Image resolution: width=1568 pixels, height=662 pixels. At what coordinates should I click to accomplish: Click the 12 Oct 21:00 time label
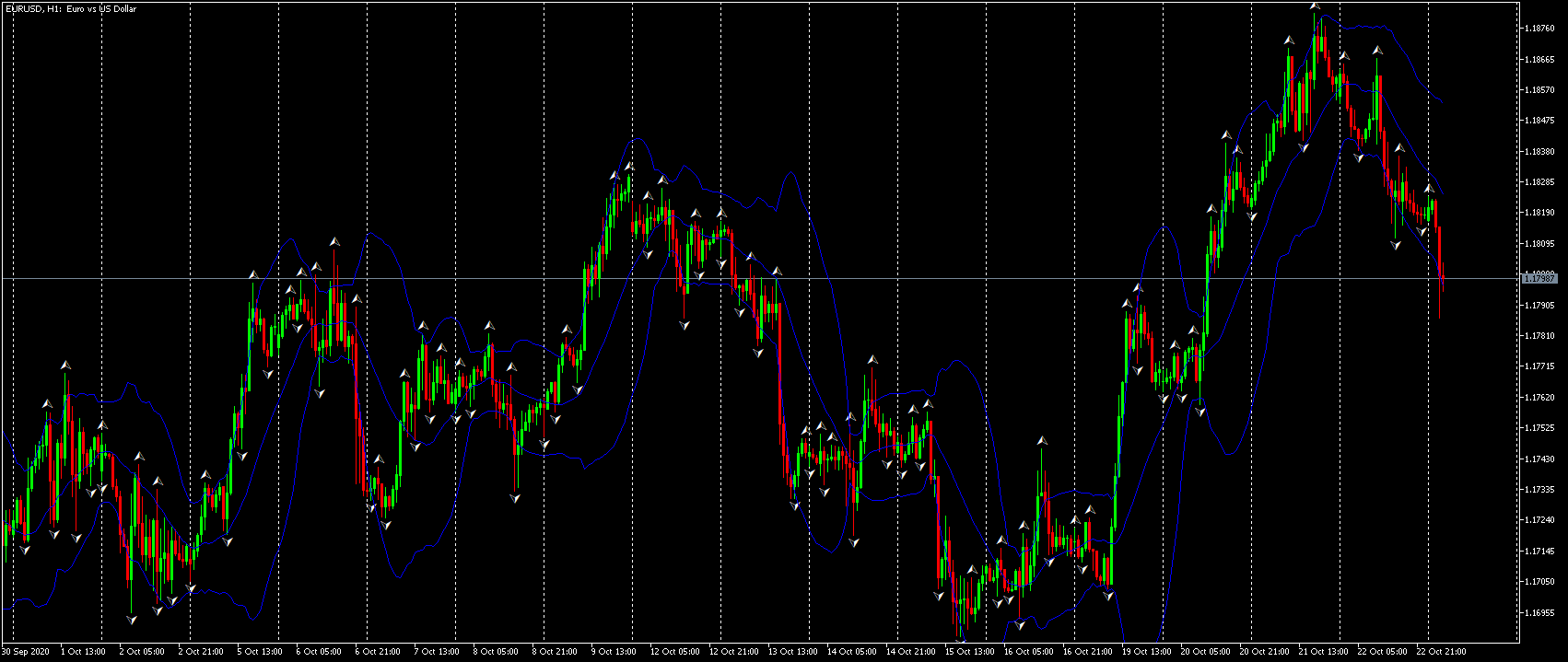[x=734, y=652]
